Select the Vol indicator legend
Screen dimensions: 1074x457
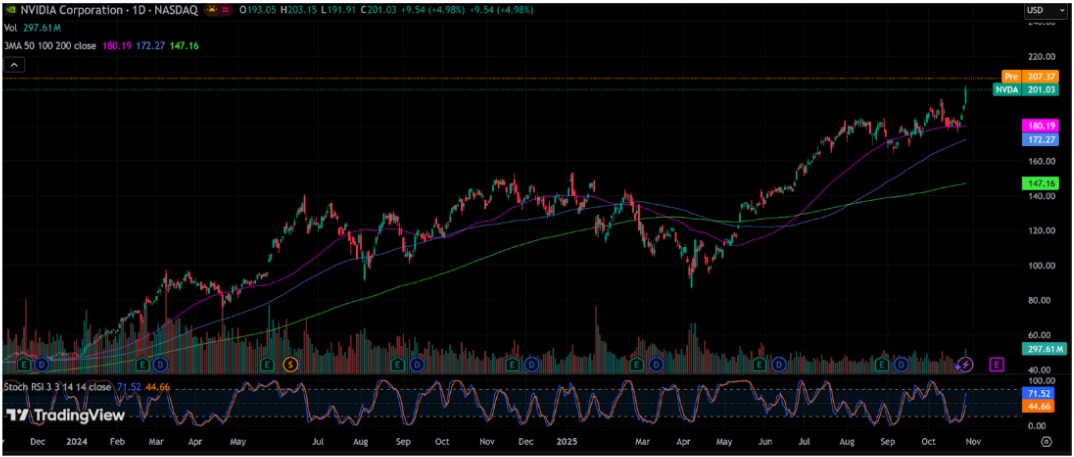click(x=12, y=27)
